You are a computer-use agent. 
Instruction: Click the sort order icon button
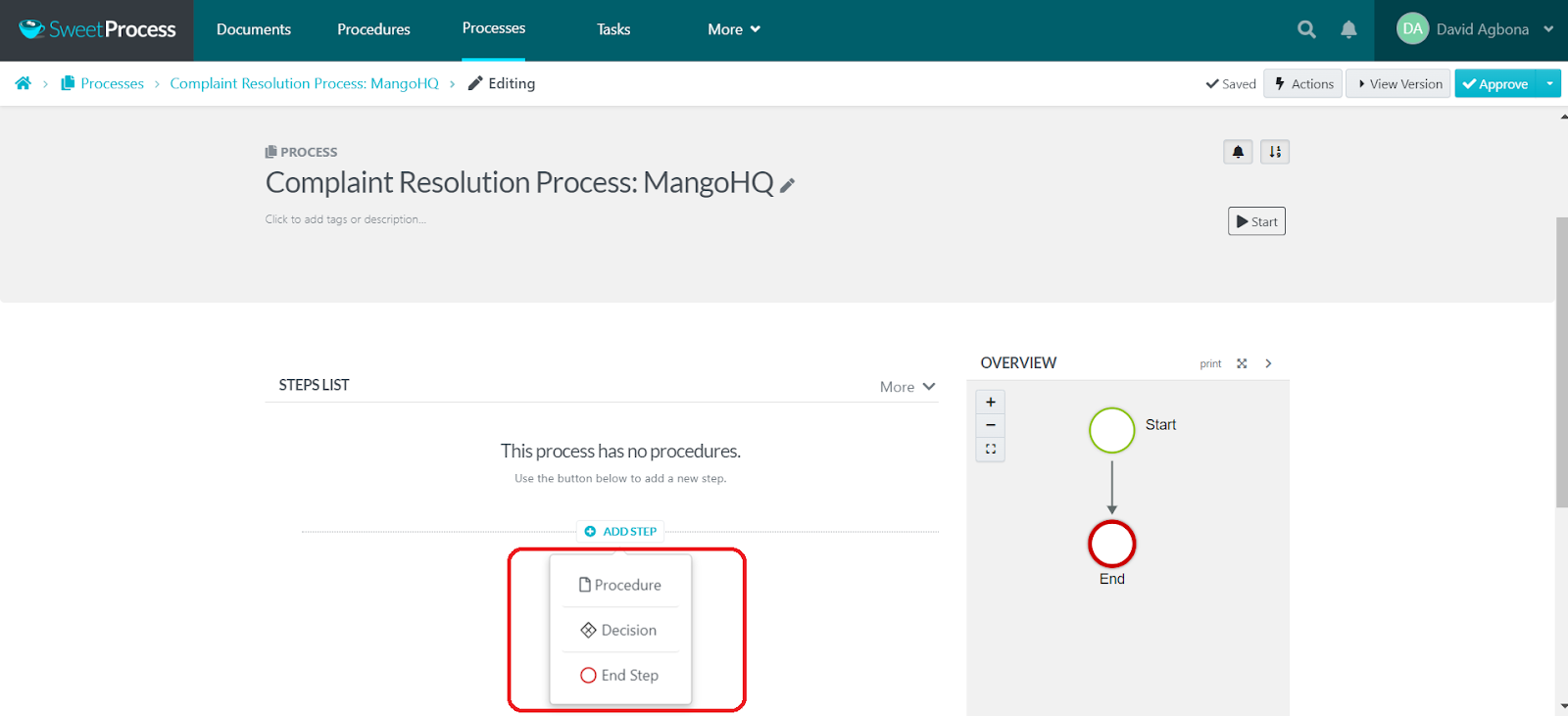click(x=1274, y=152)
